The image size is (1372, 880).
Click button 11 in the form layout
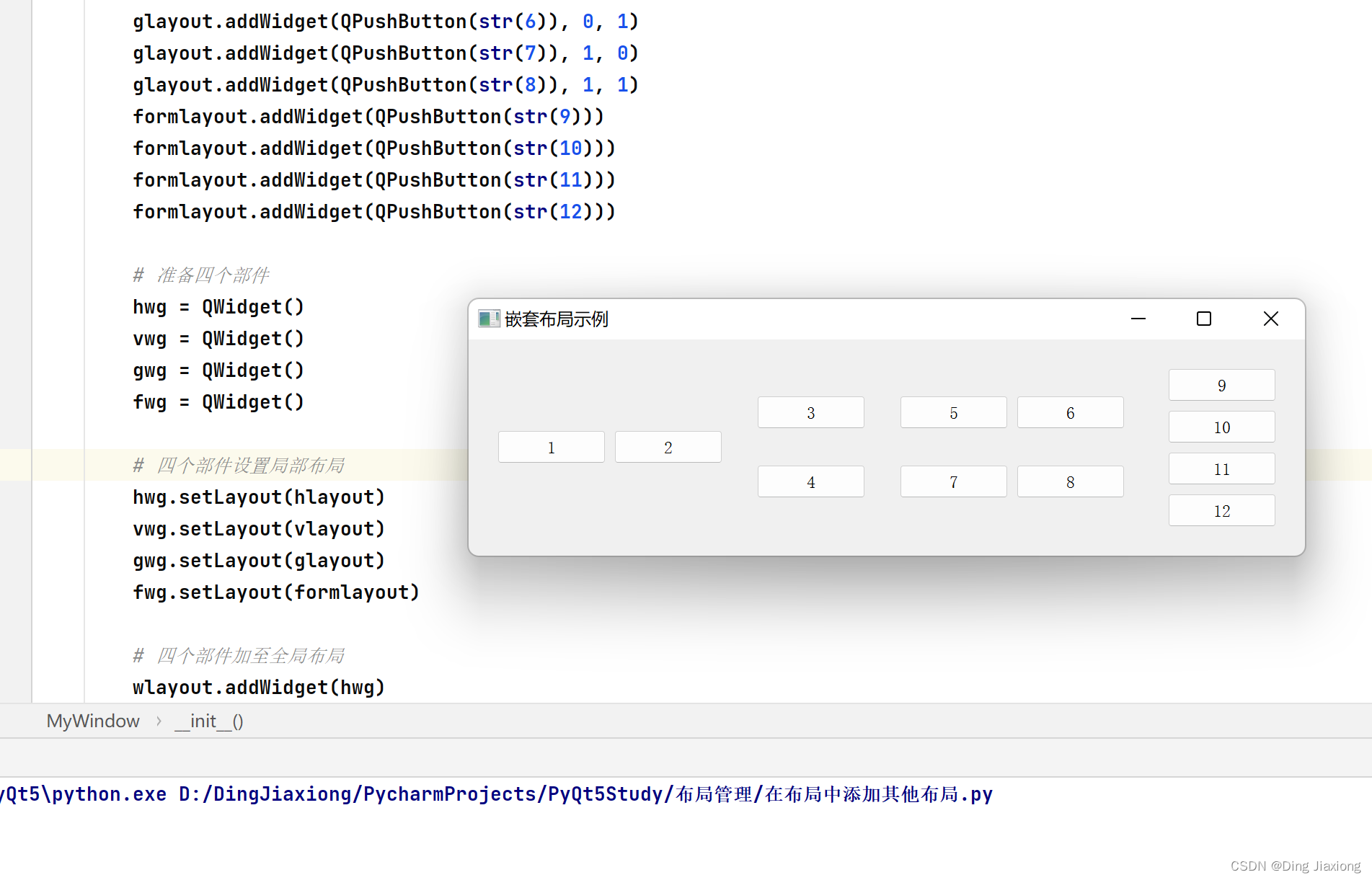pos(1221,468)
